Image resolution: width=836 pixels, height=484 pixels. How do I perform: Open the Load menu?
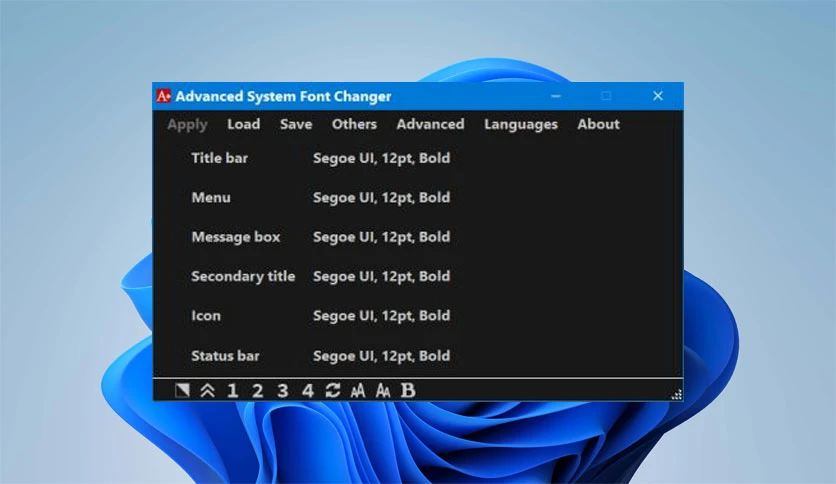[x=244, y=124]
